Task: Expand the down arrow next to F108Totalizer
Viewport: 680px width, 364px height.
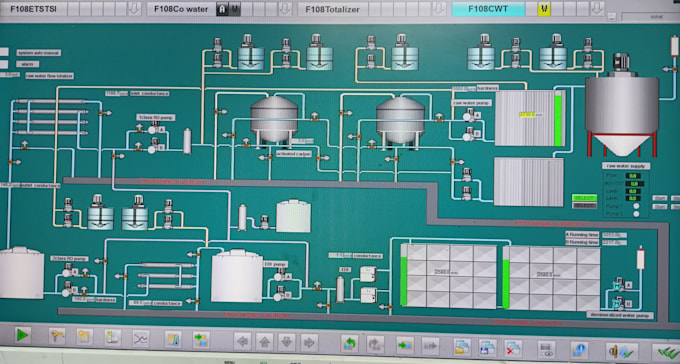Action: tap(439, 9)
